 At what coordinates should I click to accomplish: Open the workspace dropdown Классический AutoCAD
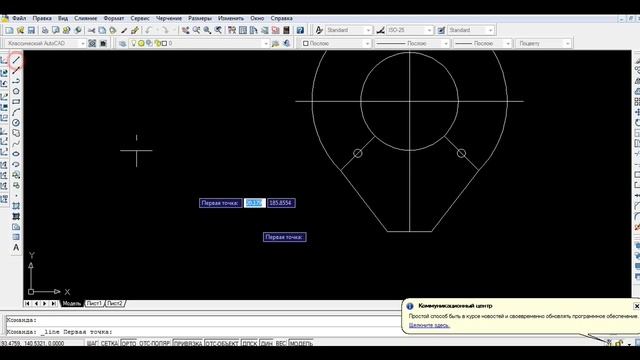45,43
